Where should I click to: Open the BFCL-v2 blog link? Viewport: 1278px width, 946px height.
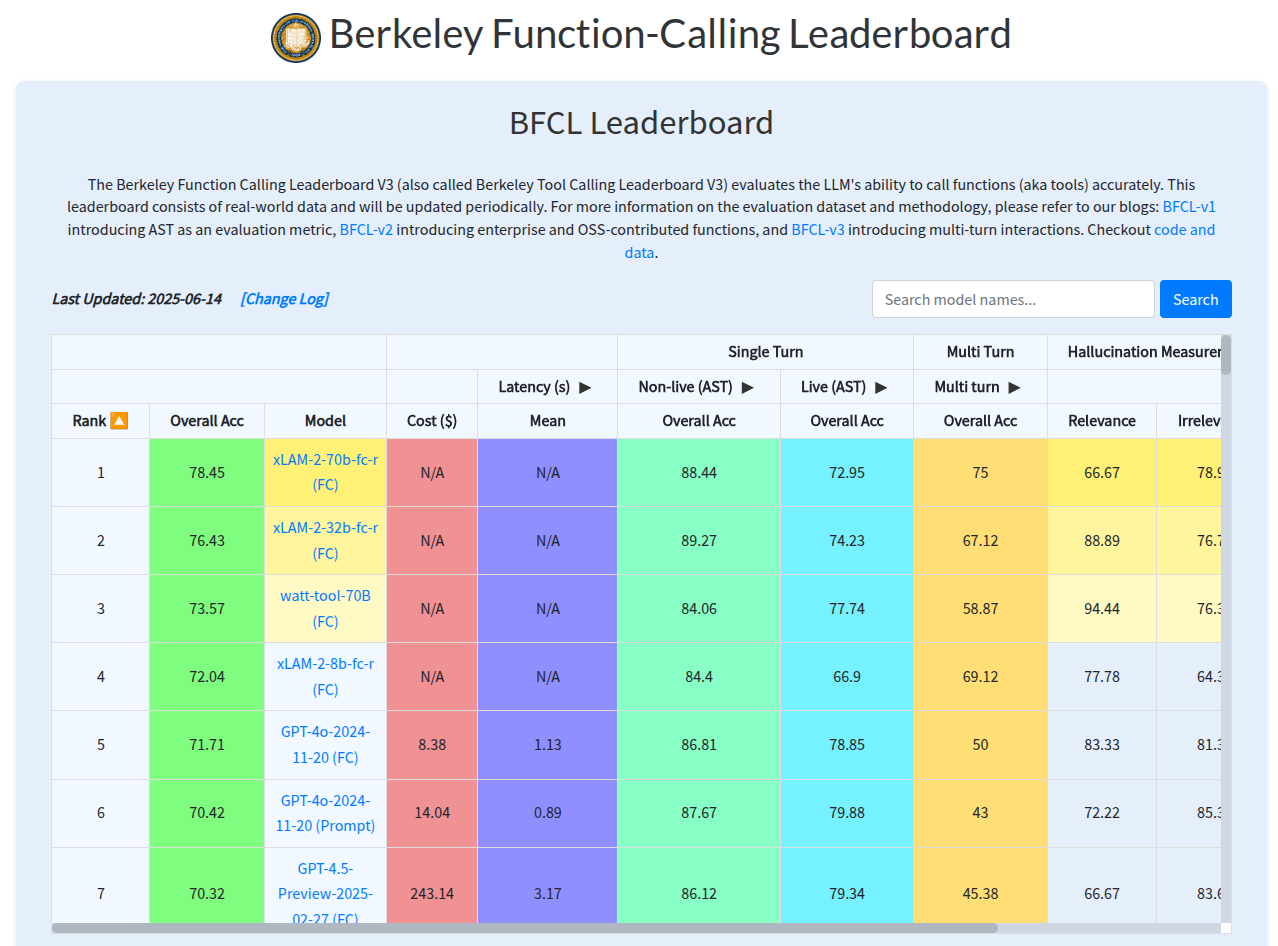(366, 230)
